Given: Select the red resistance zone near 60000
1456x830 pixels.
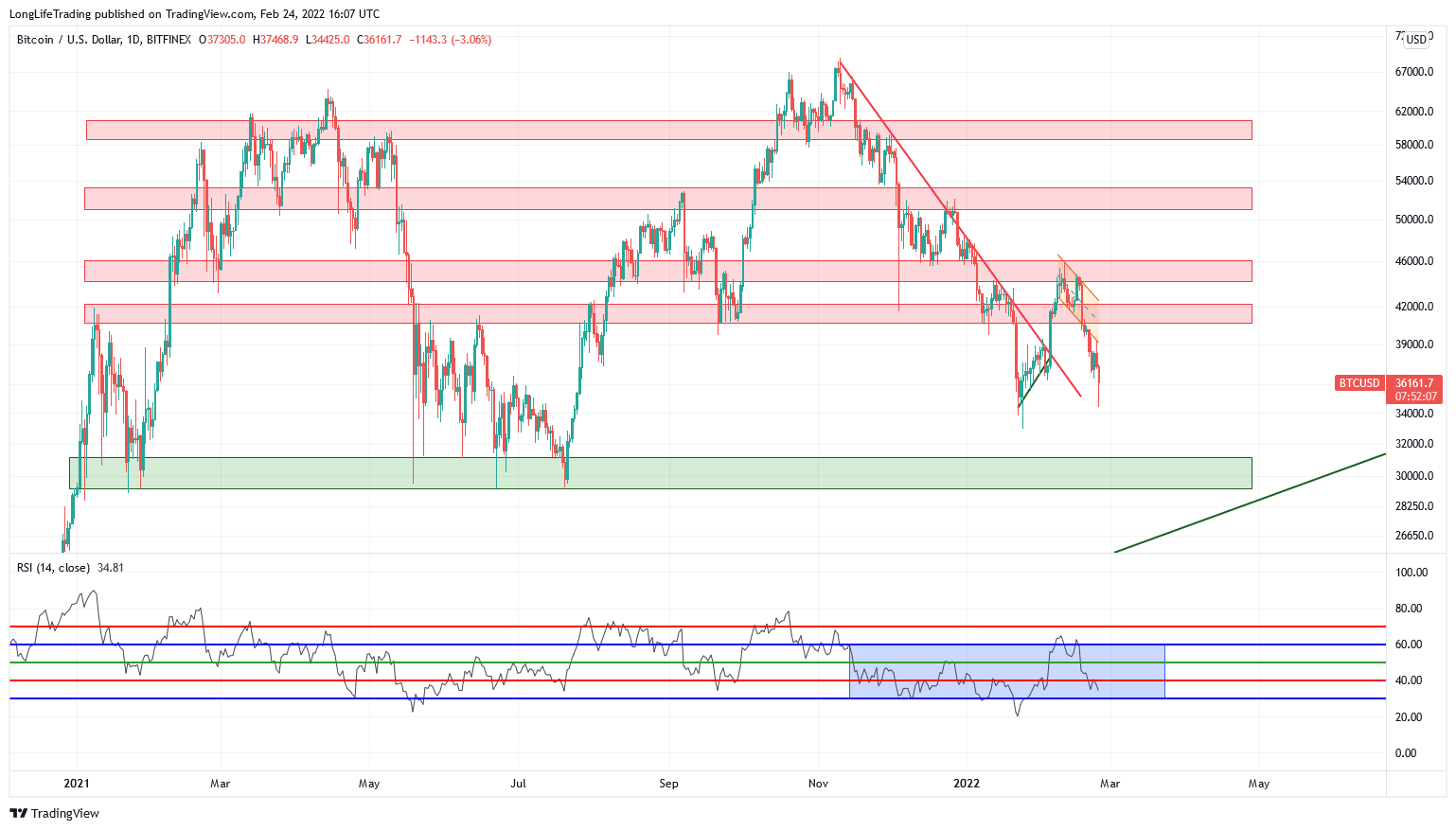Looking at the screenshot, I should [668, 130].
